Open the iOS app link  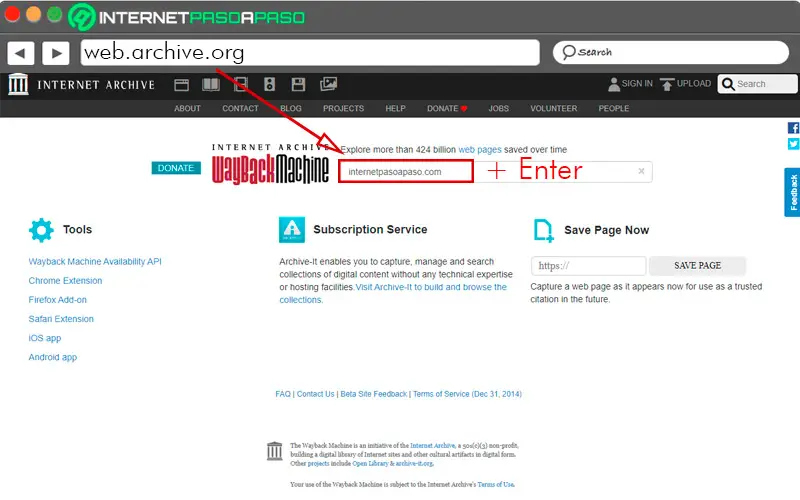pos(45,338)
